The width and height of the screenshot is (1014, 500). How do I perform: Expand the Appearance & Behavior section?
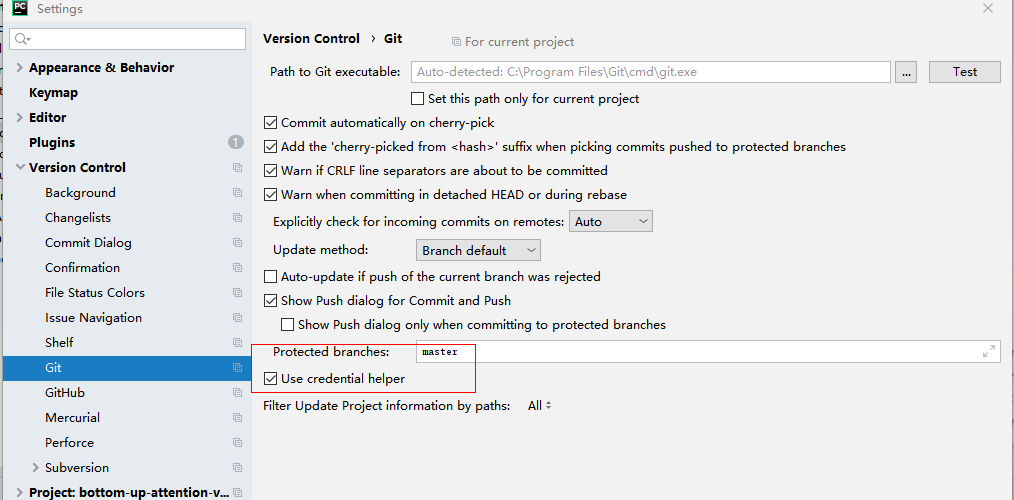pos(20,68)
